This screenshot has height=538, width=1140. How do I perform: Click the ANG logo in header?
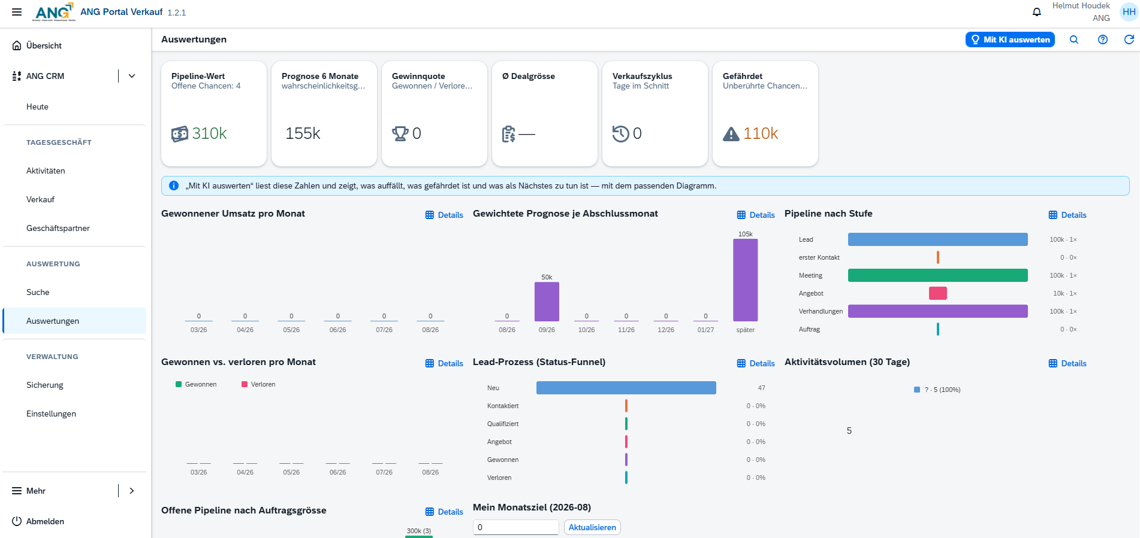(55, 12)
